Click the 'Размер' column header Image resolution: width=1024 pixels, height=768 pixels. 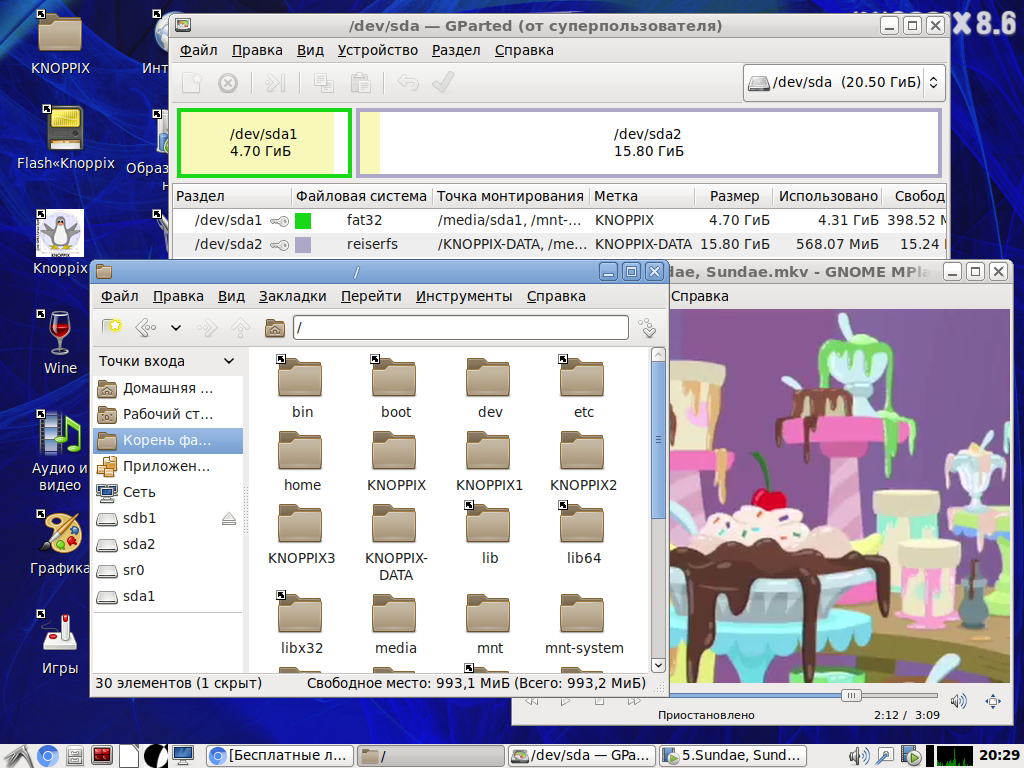pyautogui.click(x=734, y=196)
